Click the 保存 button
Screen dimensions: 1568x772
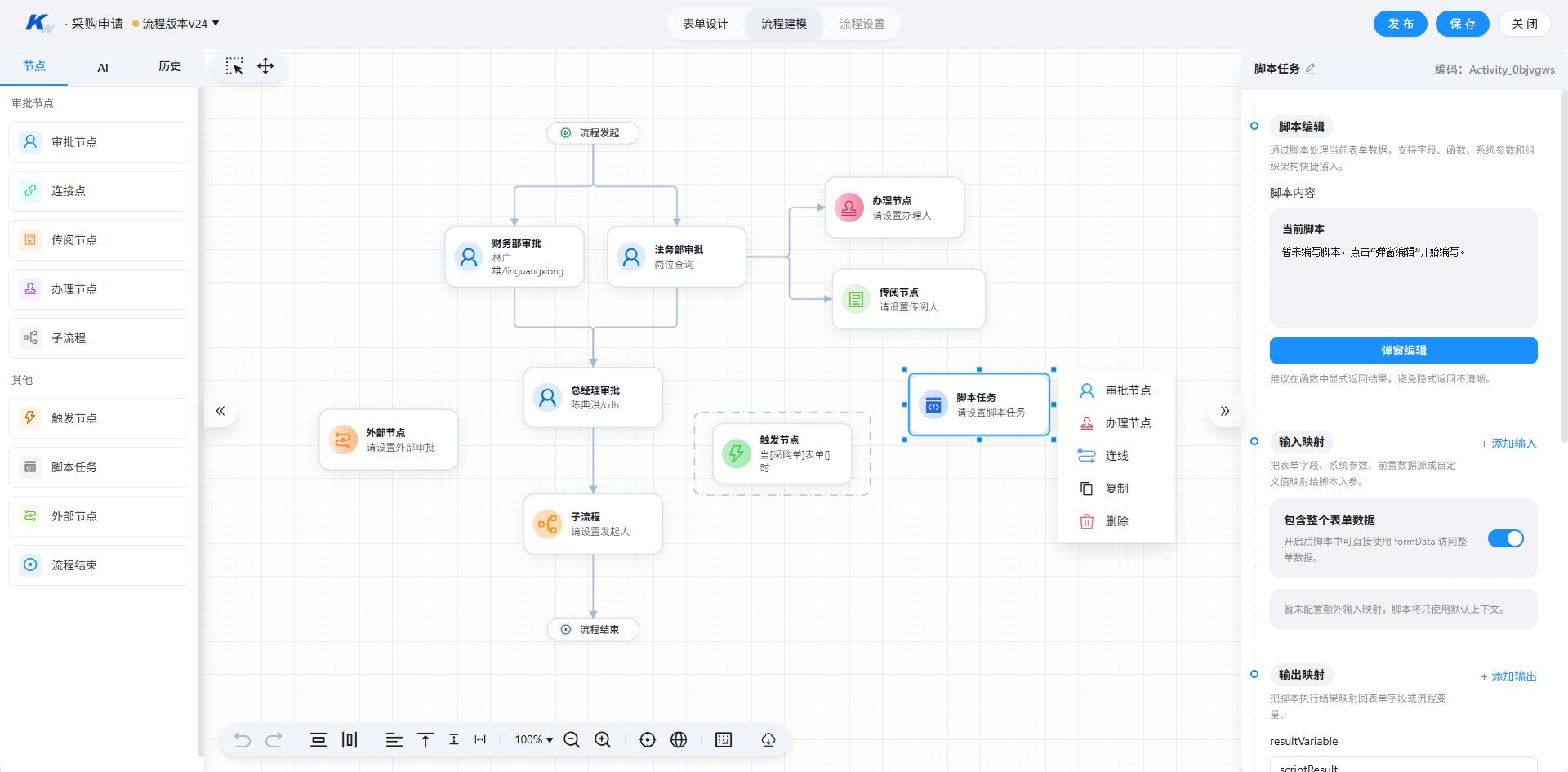point(1463,24)
